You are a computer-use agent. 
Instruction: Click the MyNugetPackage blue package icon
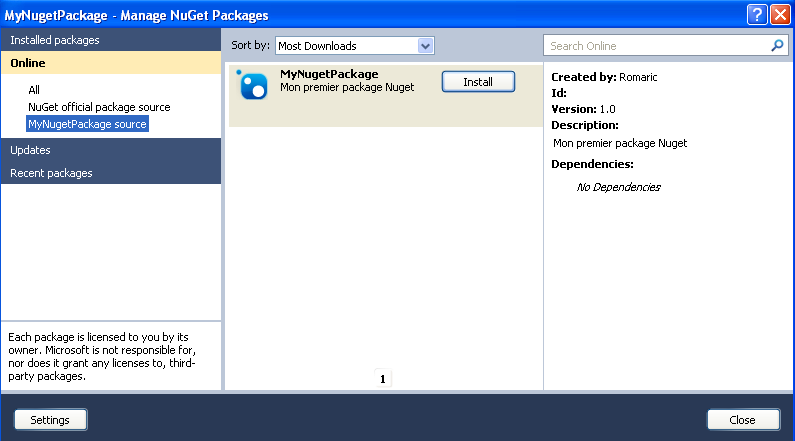tap(253, 86)
